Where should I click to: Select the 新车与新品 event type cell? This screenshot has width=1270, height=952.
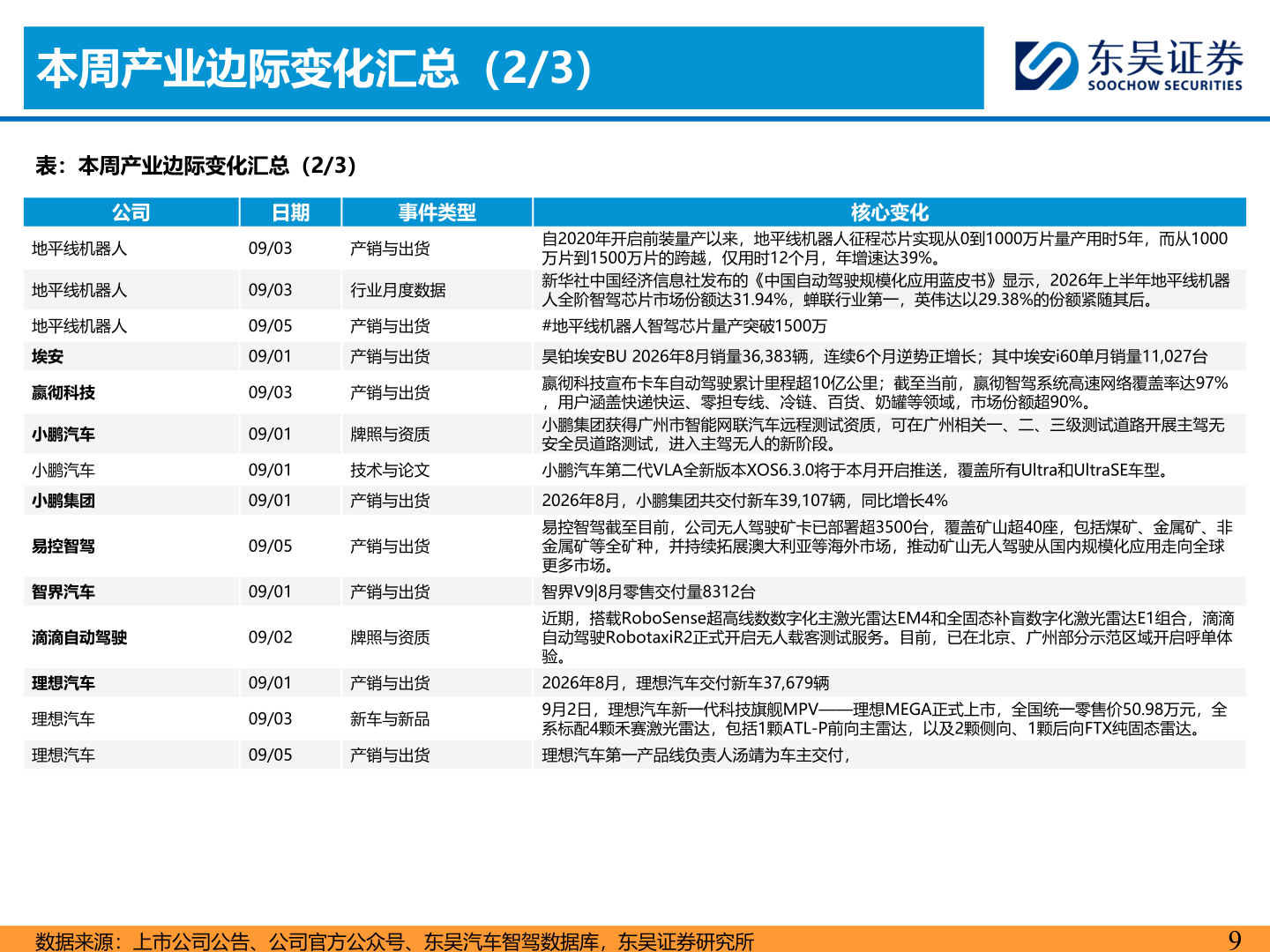pyautogui.click(x=390, y=719)
